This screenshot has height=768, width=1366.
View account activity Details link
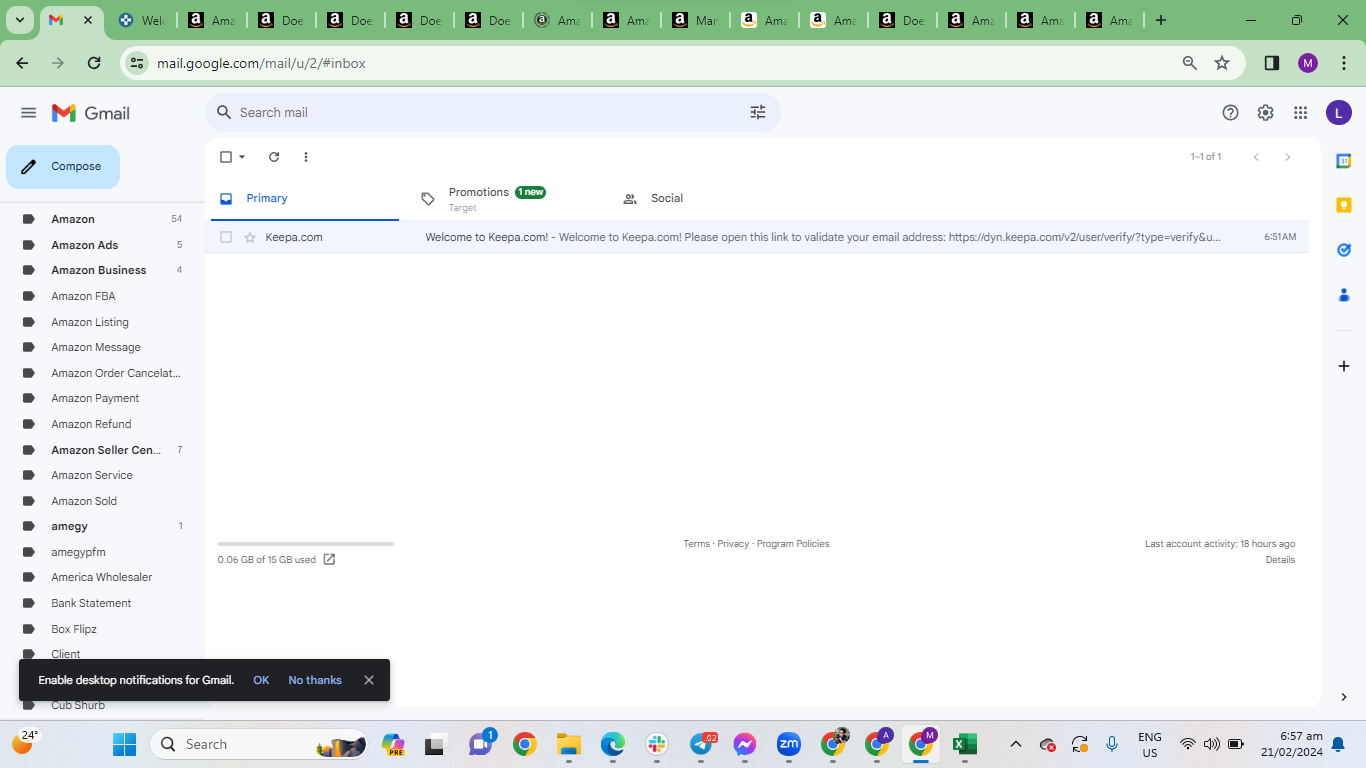click(1280, 560)
